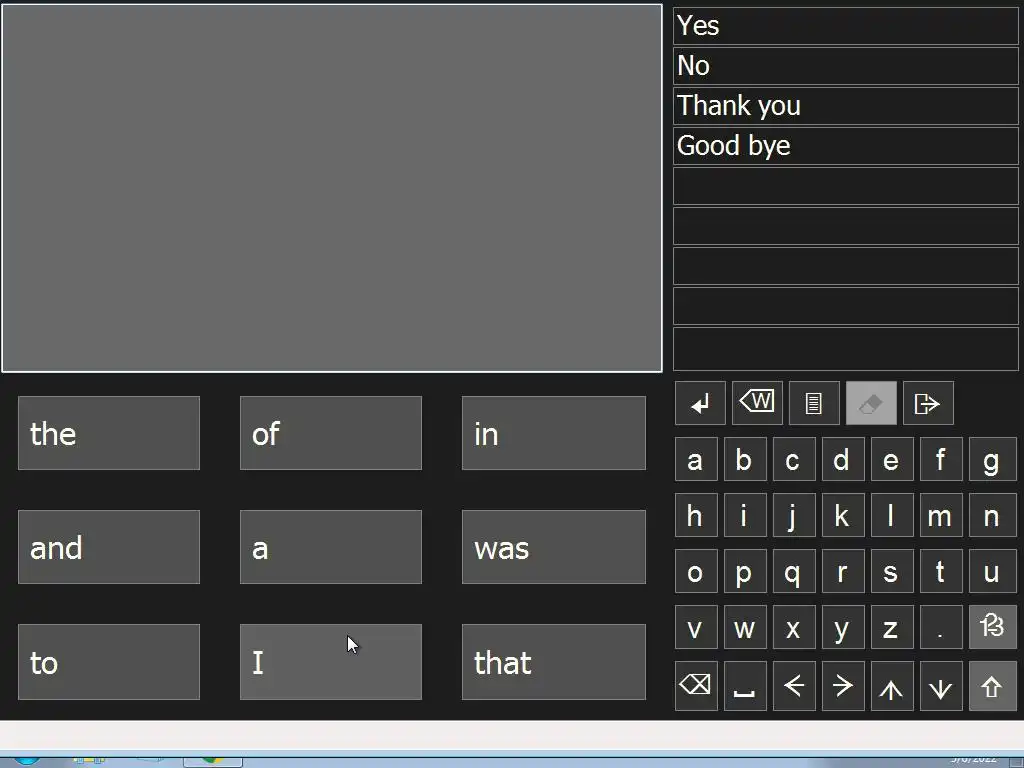Select the first empty phrase slot
The height and width of the screenshot is (768, 1024).
tap(845, 186)
